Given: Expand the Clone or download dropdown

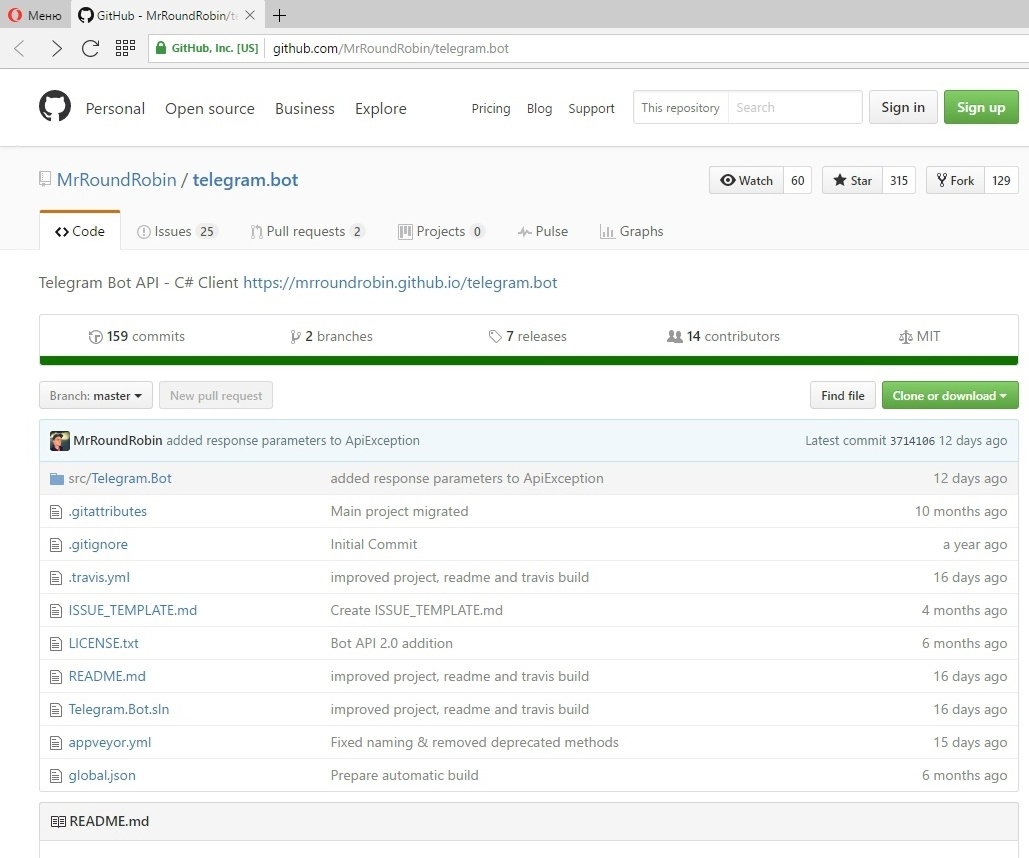Looking at the screenshot, I should click(950, 395).
